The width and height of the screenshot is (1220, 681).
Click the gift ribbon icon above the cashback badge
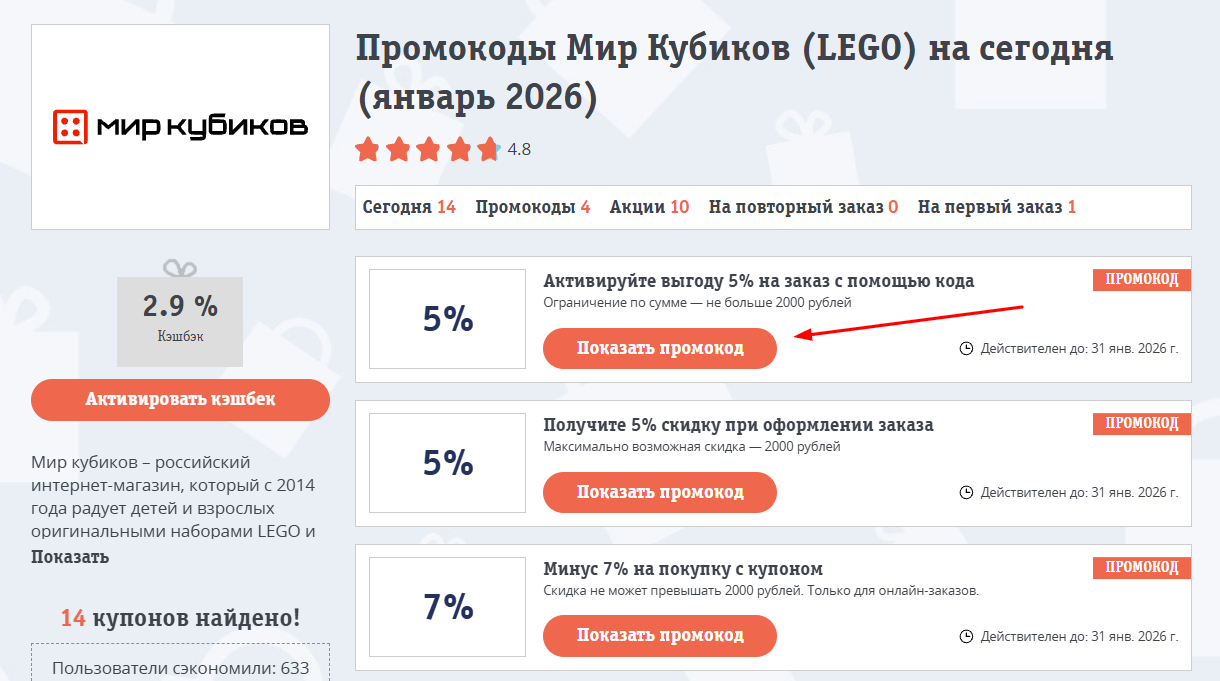[180, 269]
